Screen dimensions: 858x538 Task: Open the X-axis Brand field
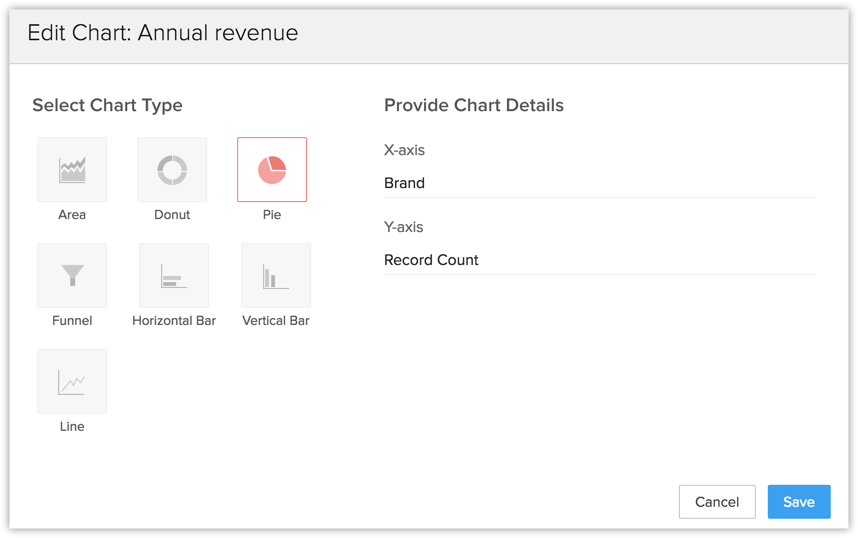(x=600, y=183)
